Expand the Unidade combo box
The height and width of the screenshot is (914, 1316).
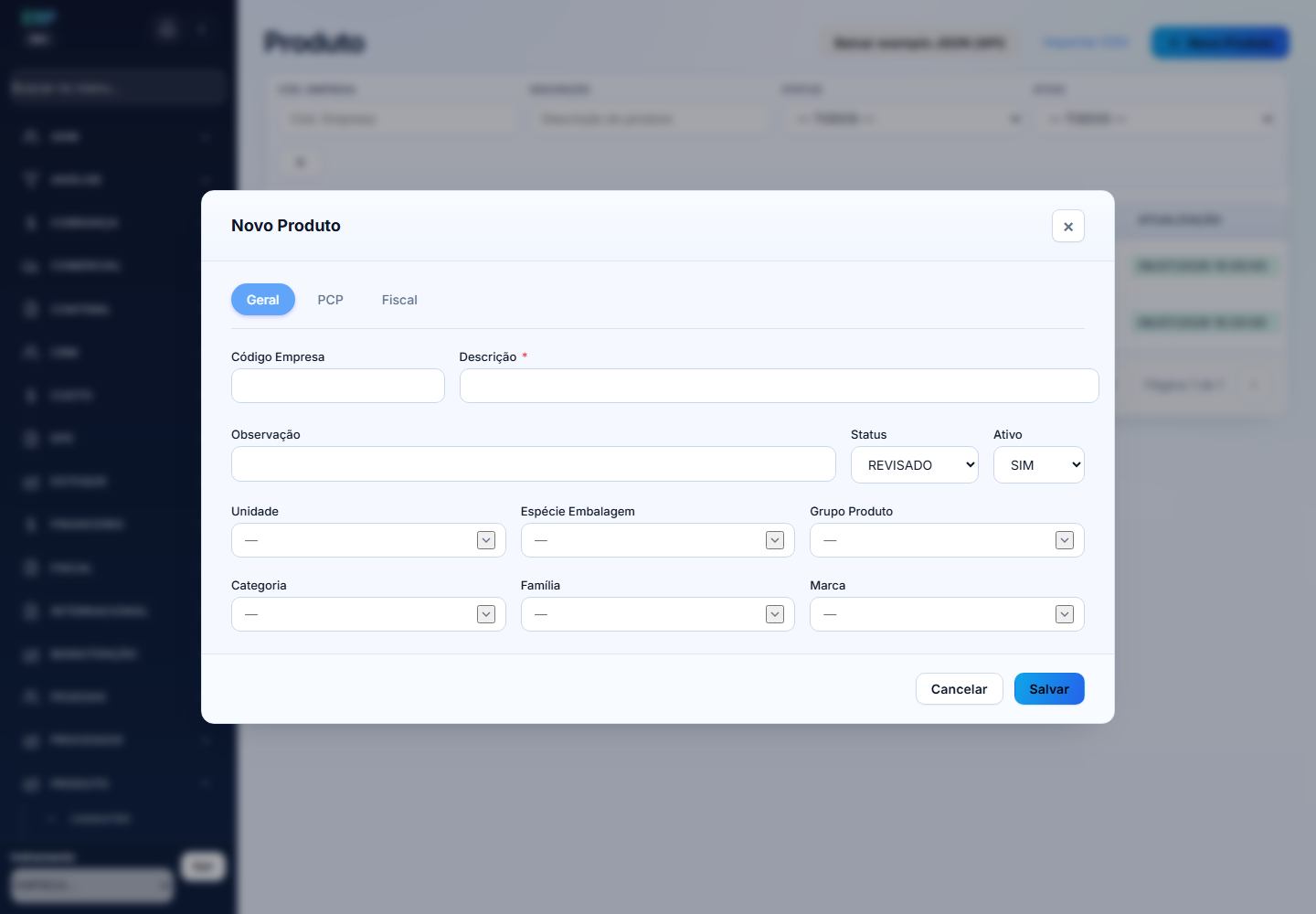pos(486,540)
